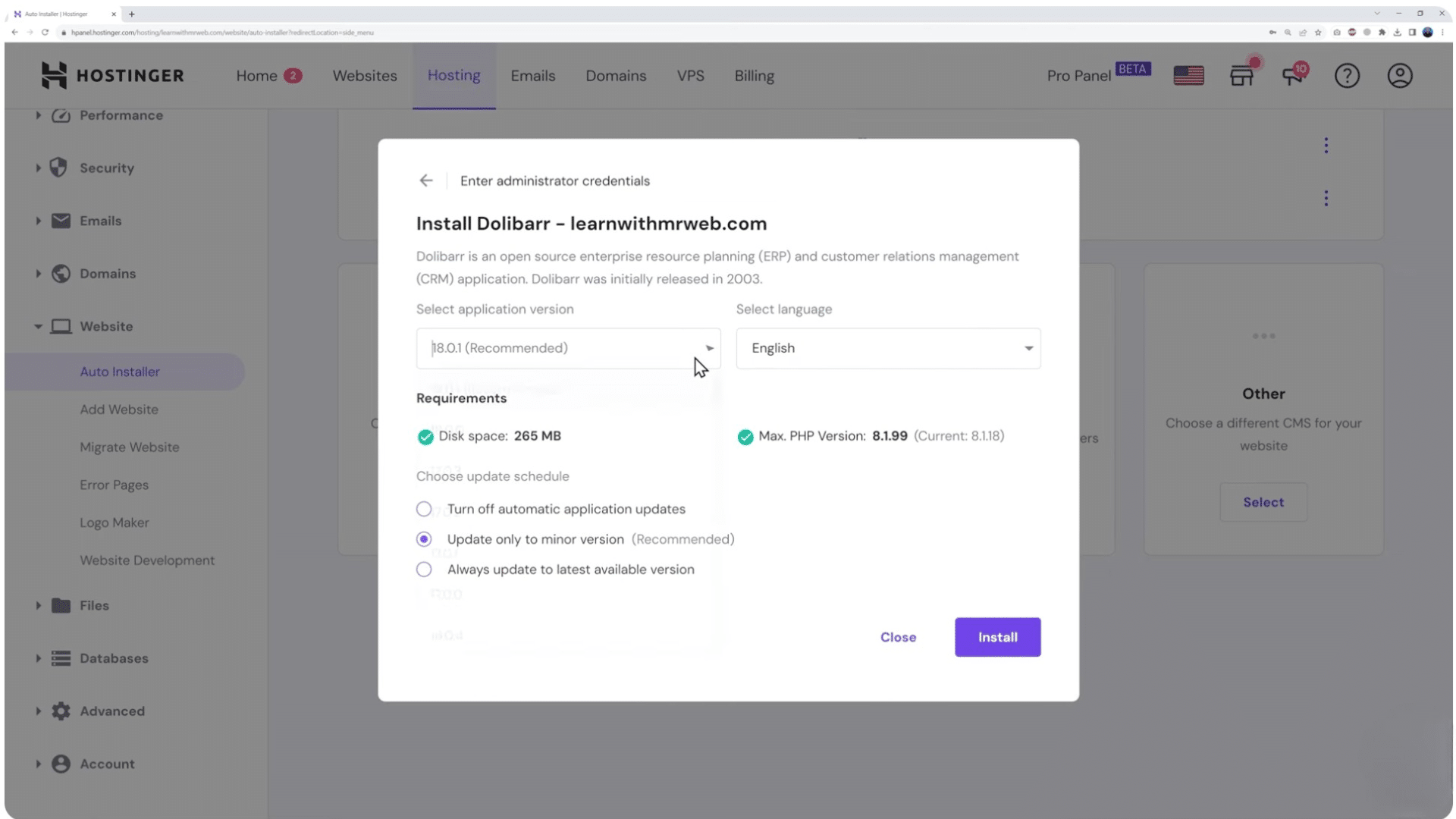Select Update only to minor version
The width and height of the screenshot is (1456, 819).
click(x=424, y=539)
